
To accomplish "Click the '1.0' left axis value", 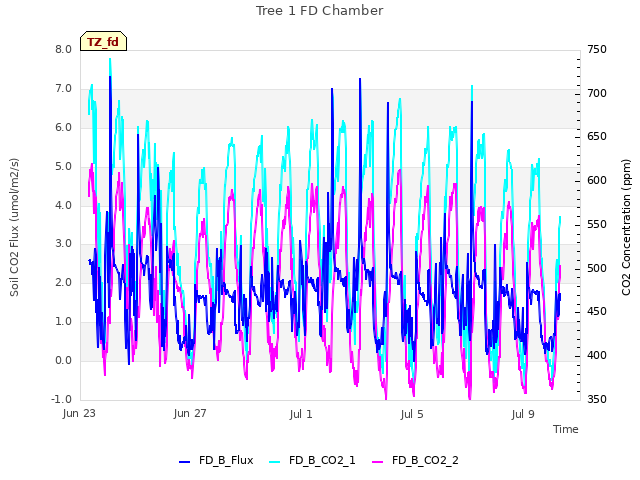I will point(63,322).
